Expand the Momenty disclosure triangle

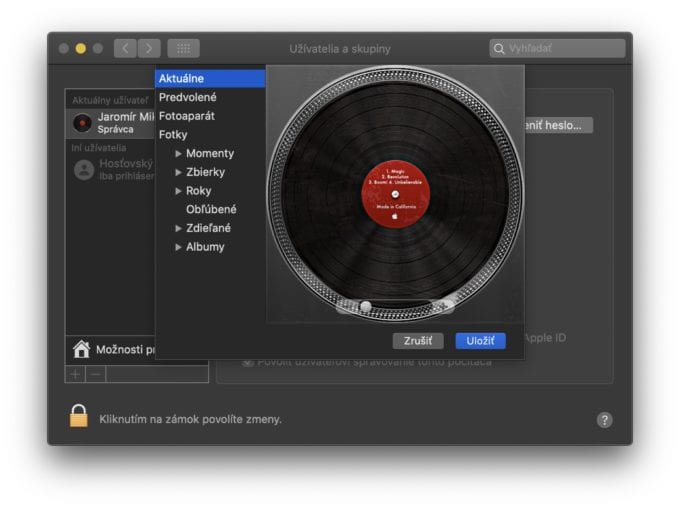coord(178,154)
